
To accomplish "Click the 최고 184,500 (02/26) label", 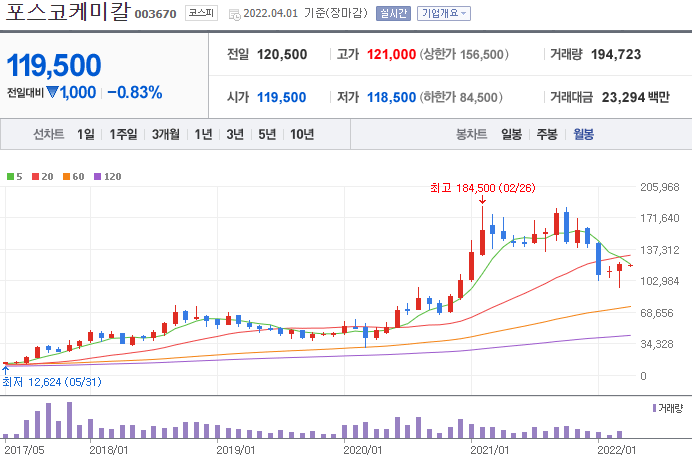I will point(483,189).
